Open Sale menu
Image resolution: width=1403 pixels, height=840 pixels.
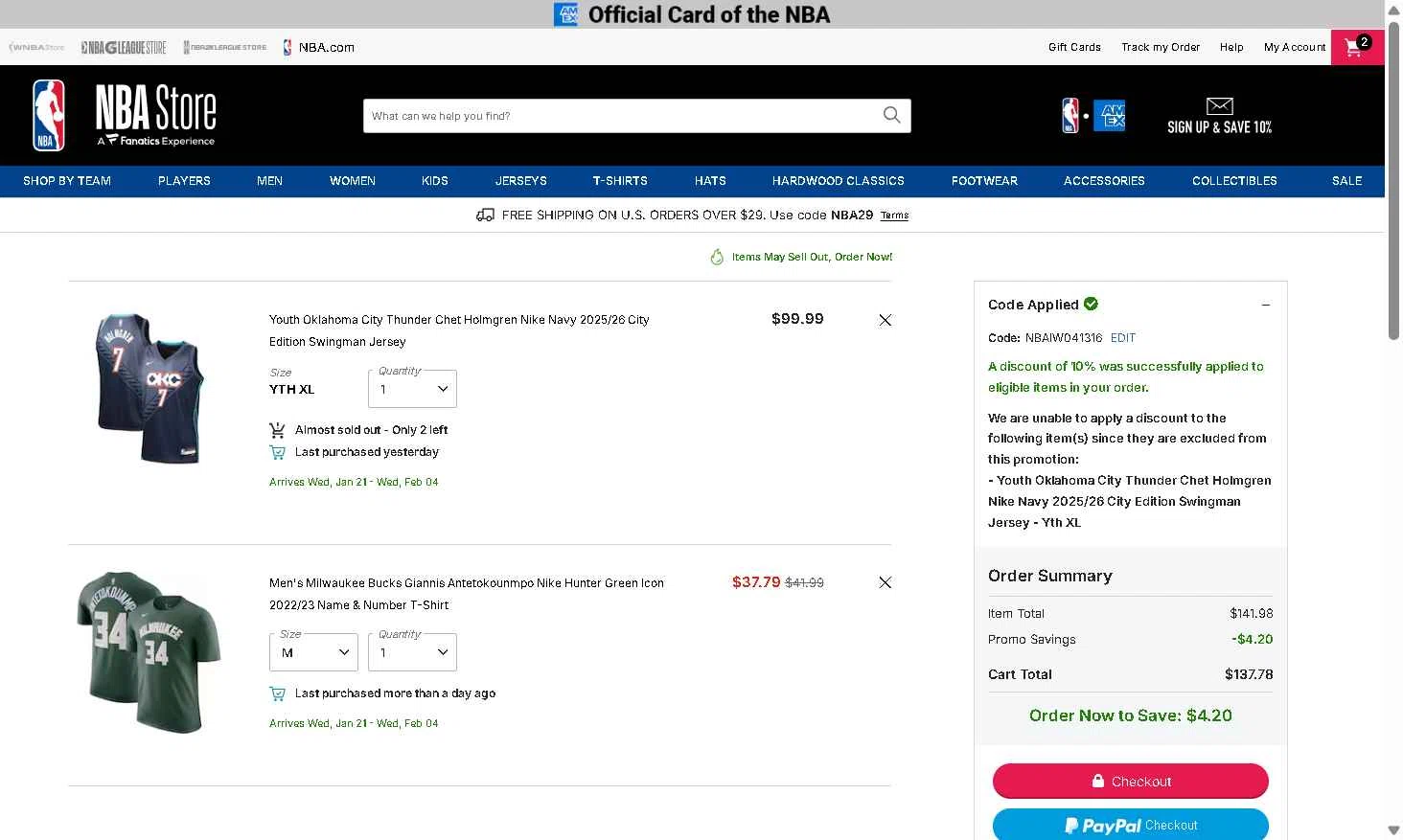[1346, 181]
